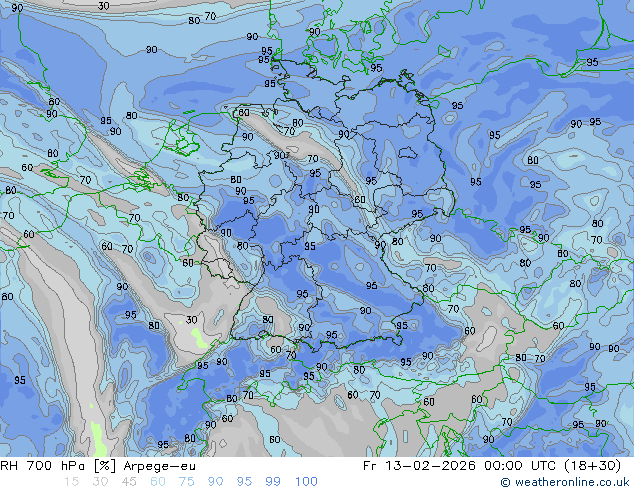Click the 'Fr 13-02-2026 00:00 UTC (18+30)' forecast time label
Image resolution: width=634 pixels, height=490 pixels.
coord(492,466)
